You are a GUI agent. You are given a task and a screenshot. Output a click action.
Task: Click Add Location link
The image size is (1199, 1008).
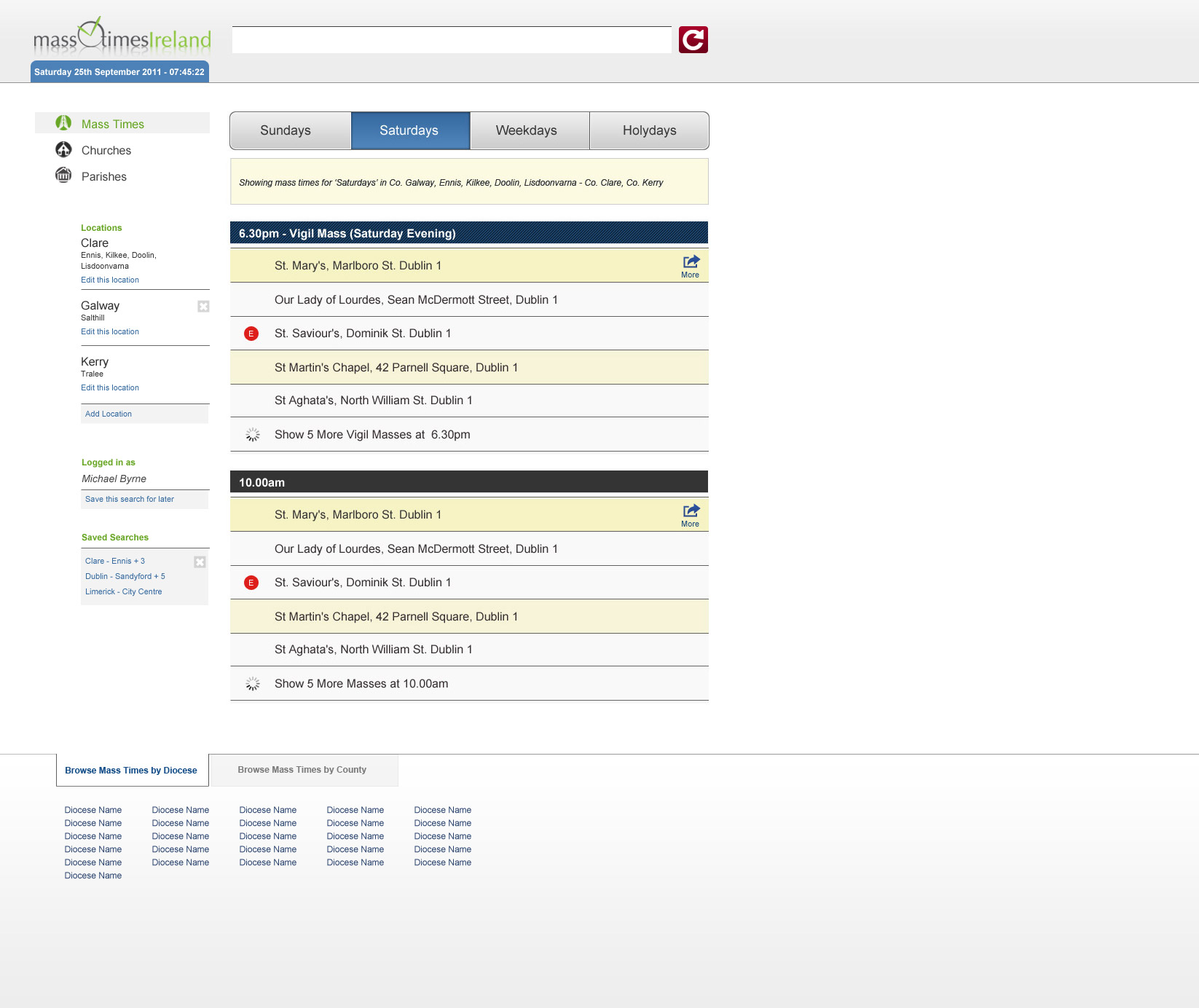[x=109, y=414]
